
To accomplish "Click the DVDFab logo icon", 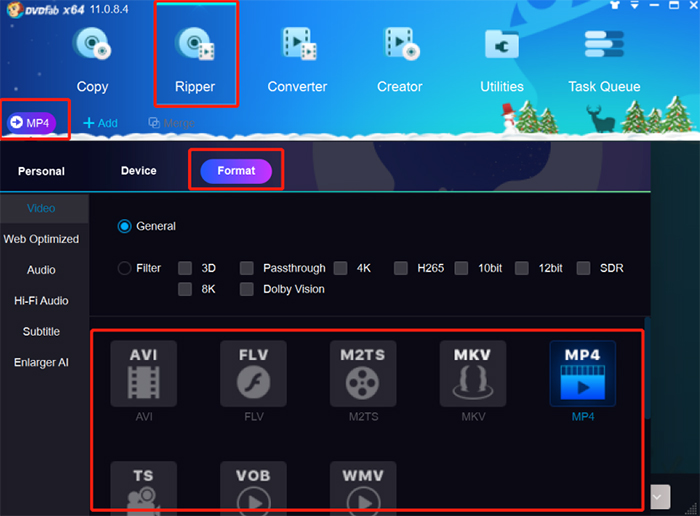I will click(14, 9).
